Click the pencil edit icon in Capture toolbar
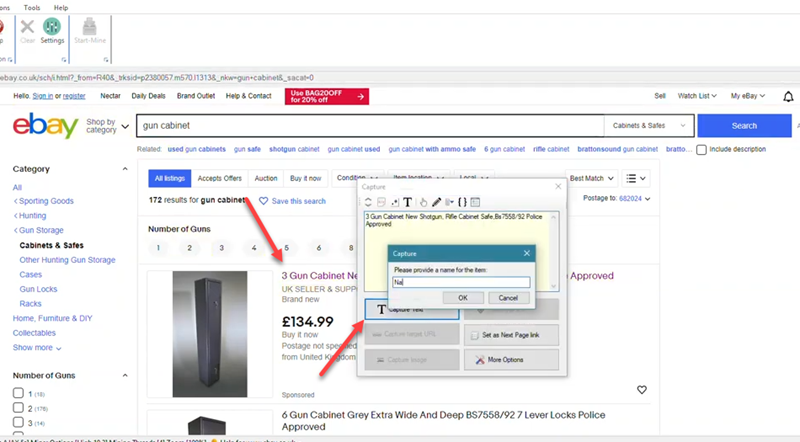 click(x=436, y=202)
